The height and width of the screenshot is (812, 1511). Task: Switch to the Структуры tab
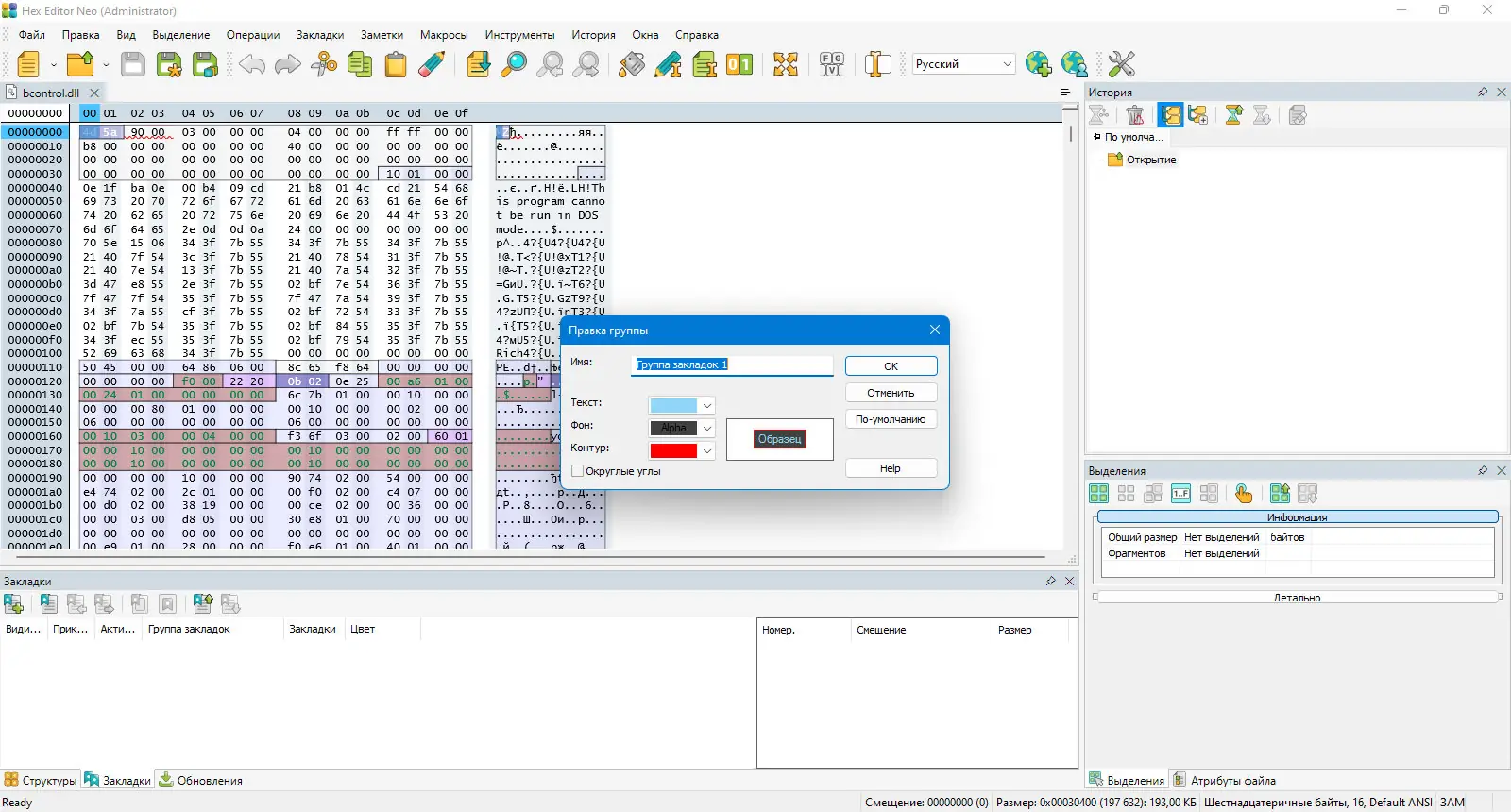click(40, 781)
